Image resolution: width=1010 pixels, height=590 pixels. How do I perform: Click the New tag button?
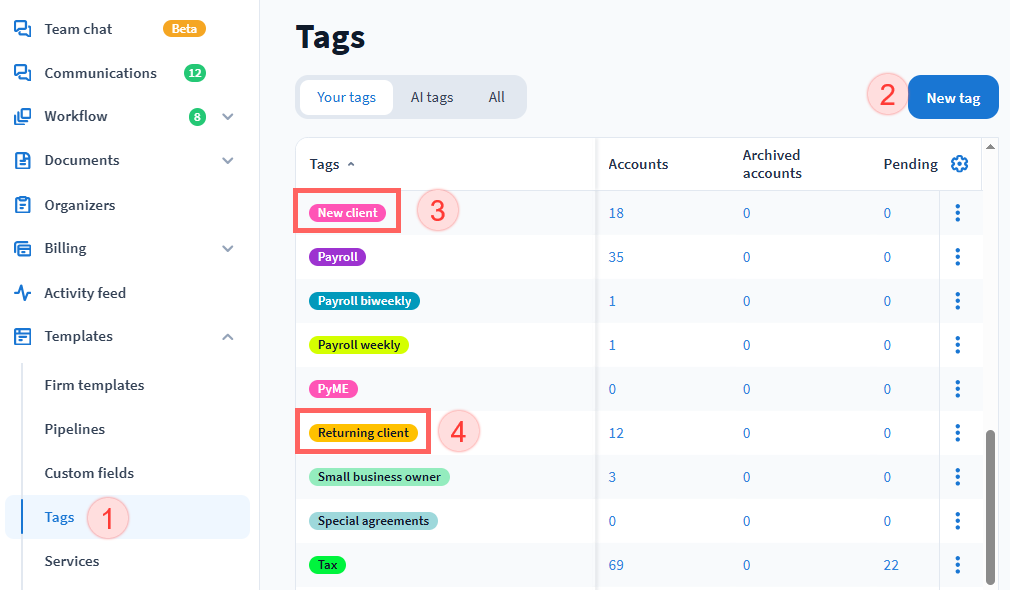pyautogui.click(x=952, y=98)
